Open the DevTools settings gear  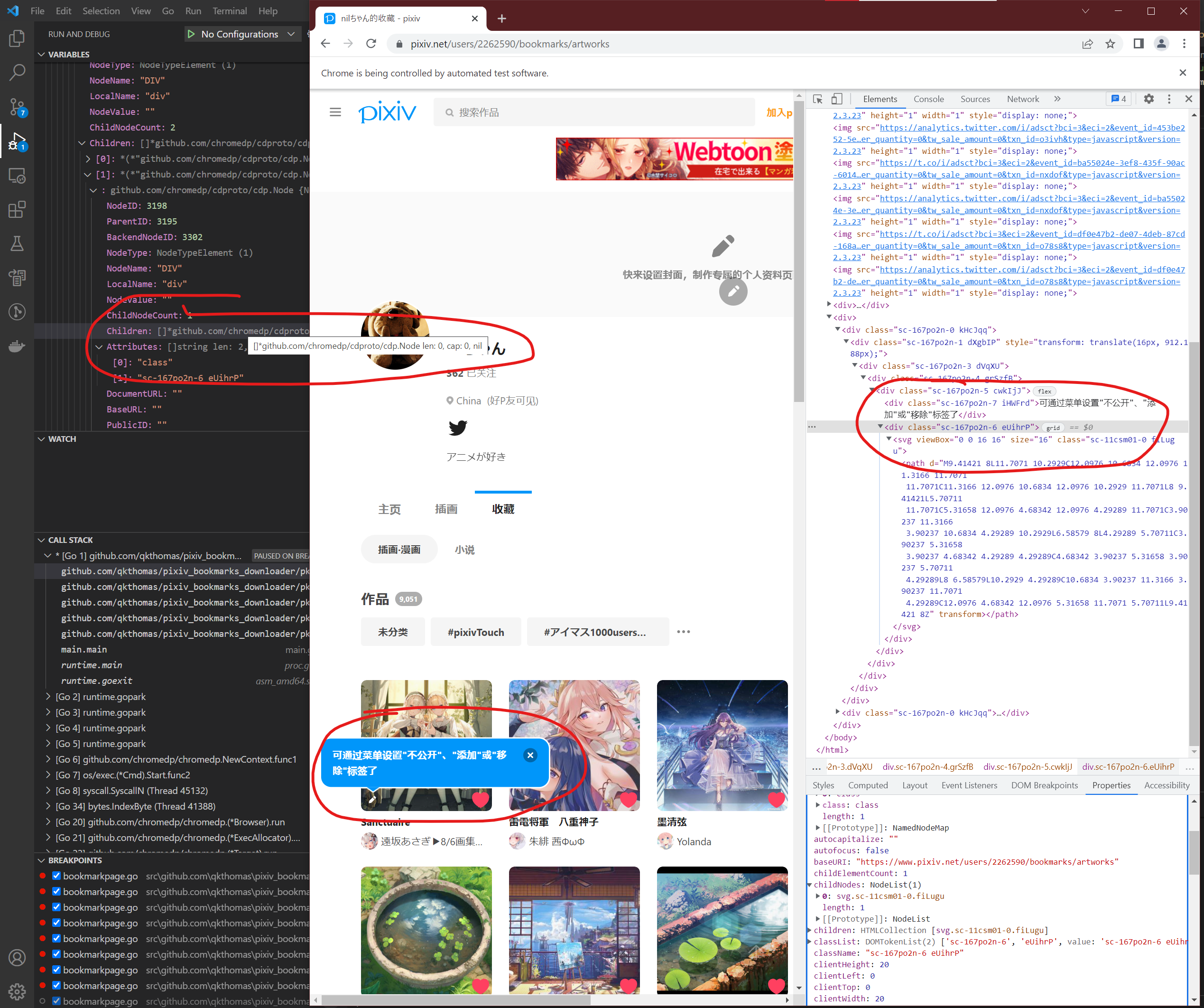1149,99
